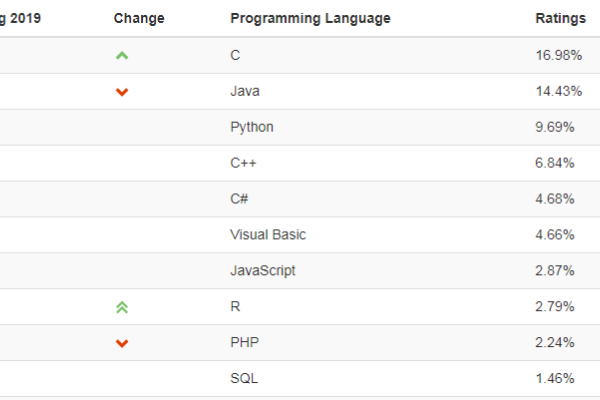Click the Change column header
Image resolution: width=600 pixels, height=400 pixels.
tap(139, 19)
